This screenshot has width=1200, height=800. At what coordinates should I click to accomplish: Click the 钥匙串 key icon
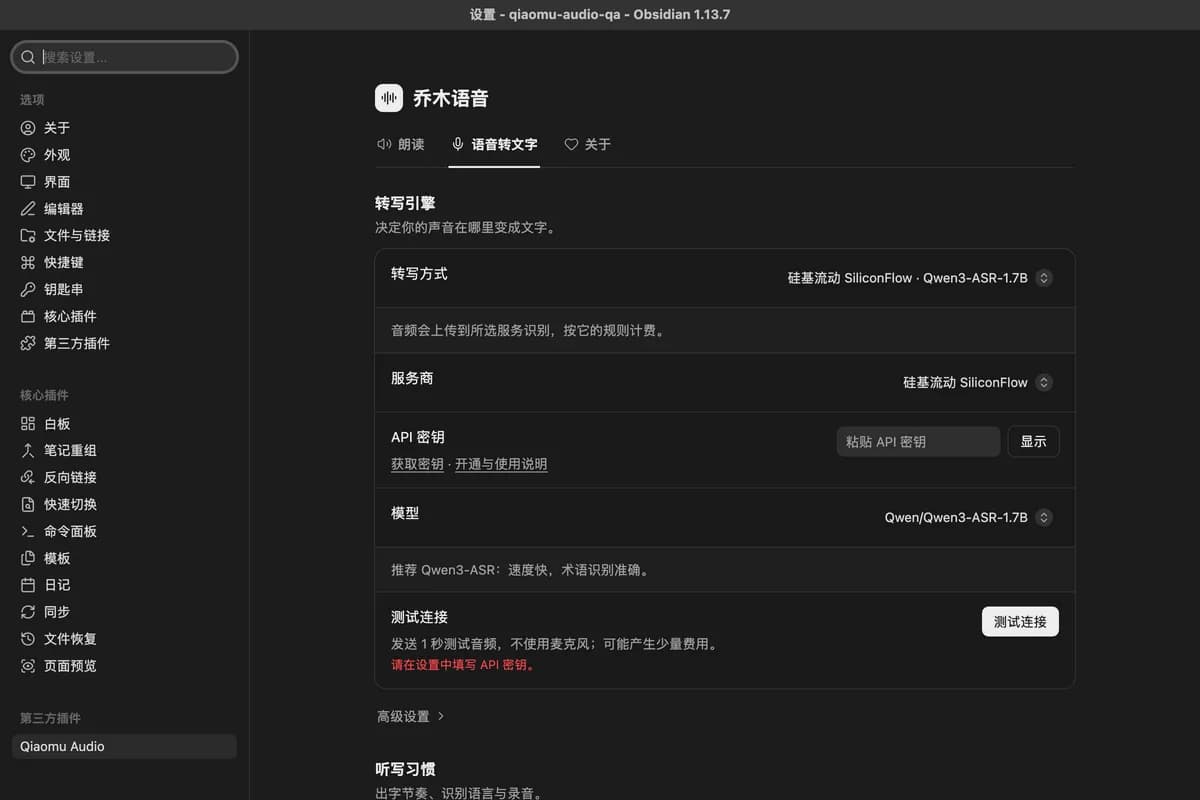[28, 289]
